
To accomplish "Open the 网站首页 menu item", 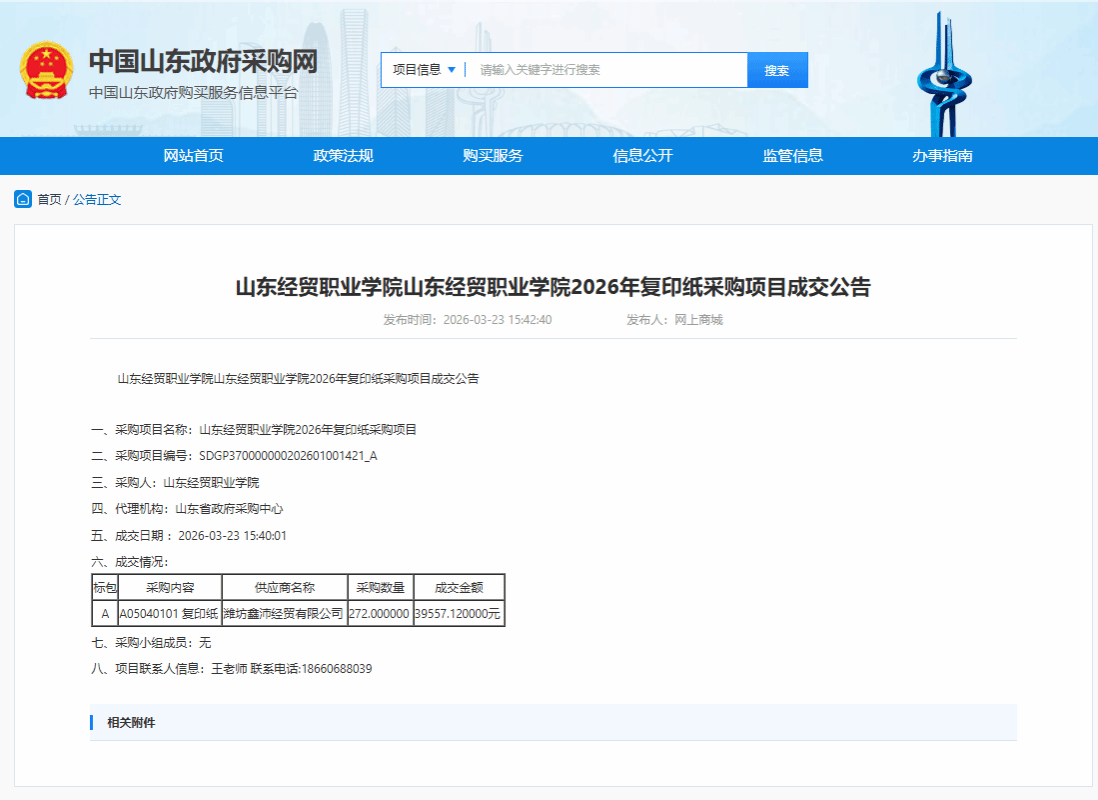I will (193, 156).
